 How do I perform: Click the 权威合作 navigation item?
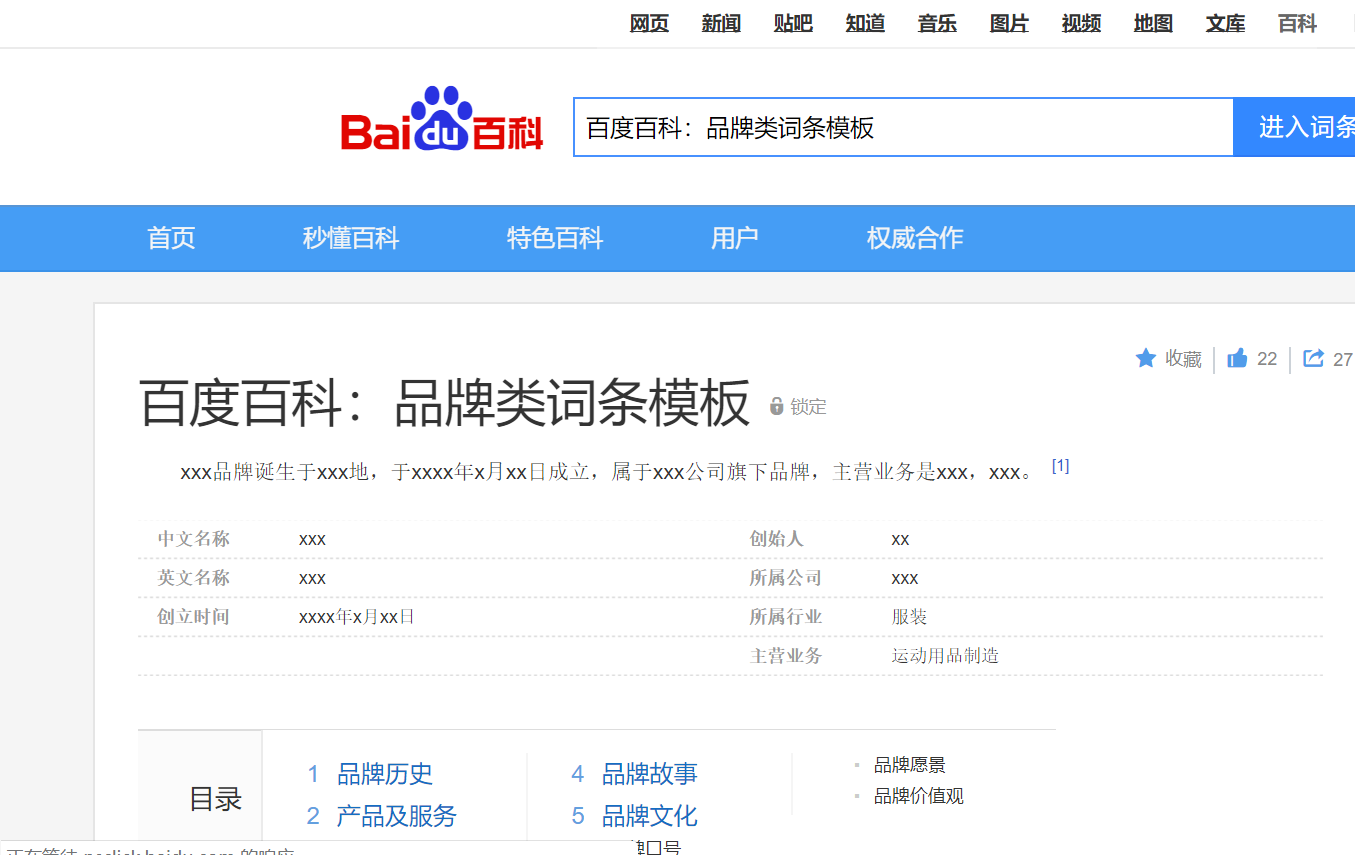click(913, 238)
